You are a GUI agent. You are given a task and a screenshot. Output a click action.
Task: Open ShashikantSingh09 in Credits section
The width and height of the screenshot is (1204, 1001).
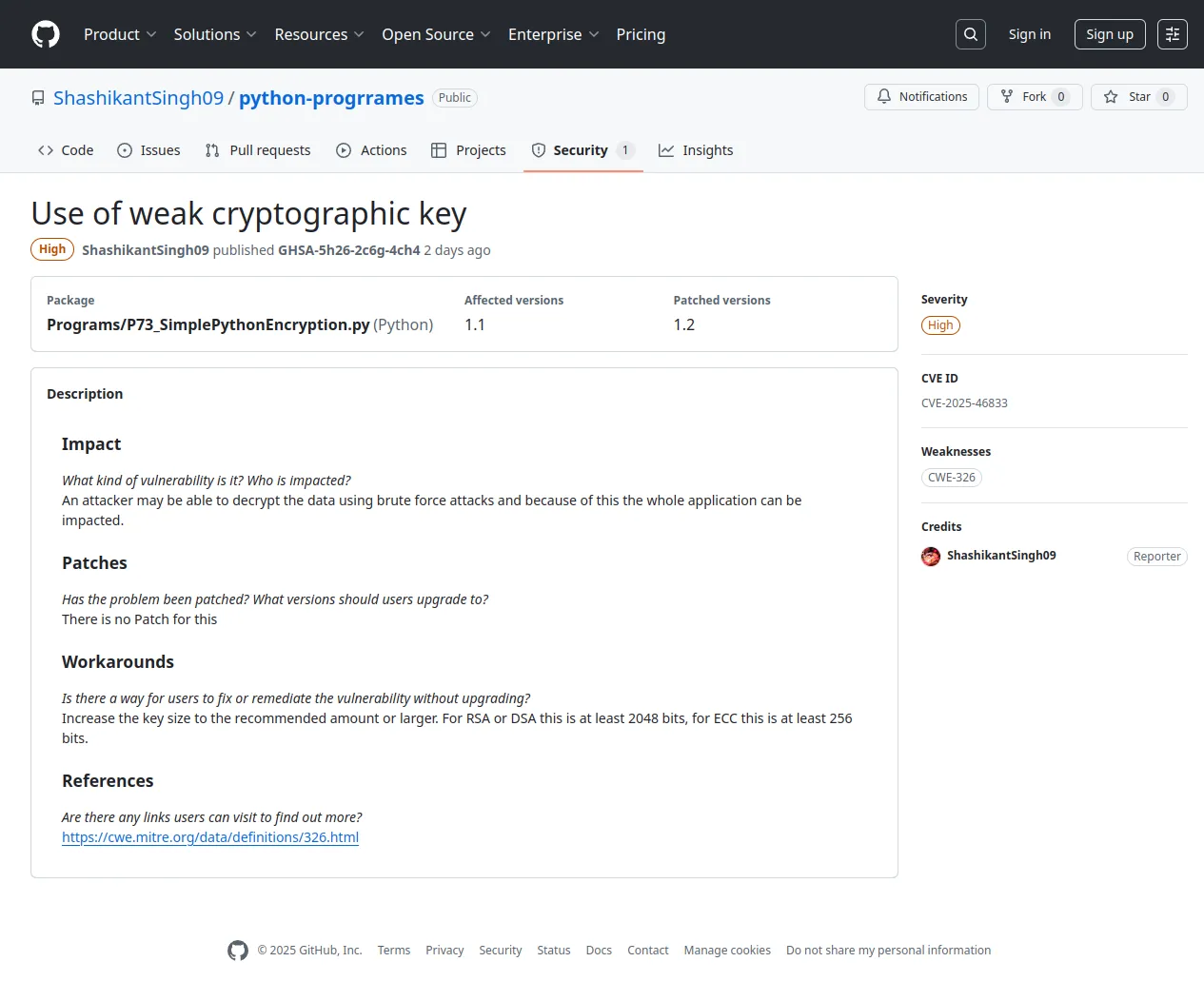pos(1001,556)
